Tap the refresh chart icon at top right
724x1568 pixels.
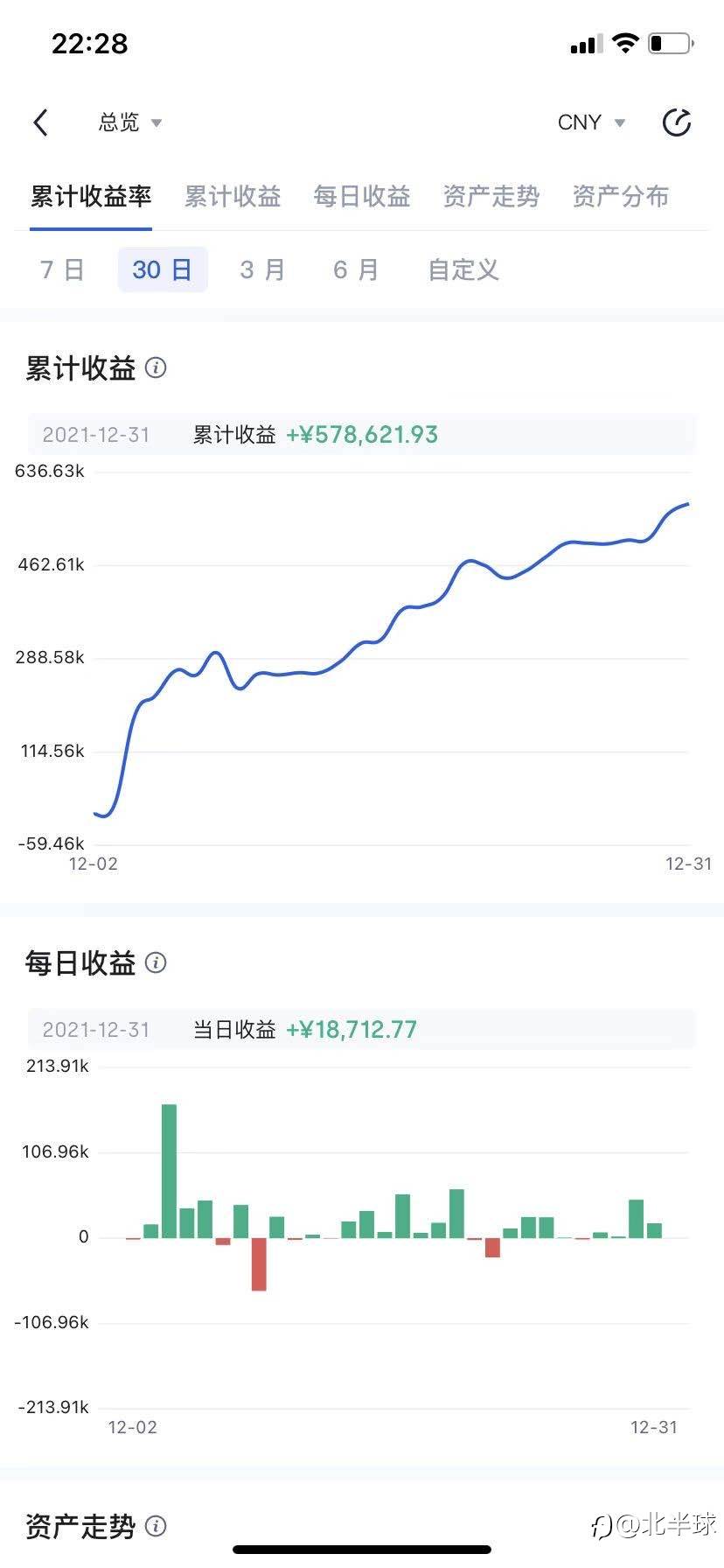tap(676, 122)
